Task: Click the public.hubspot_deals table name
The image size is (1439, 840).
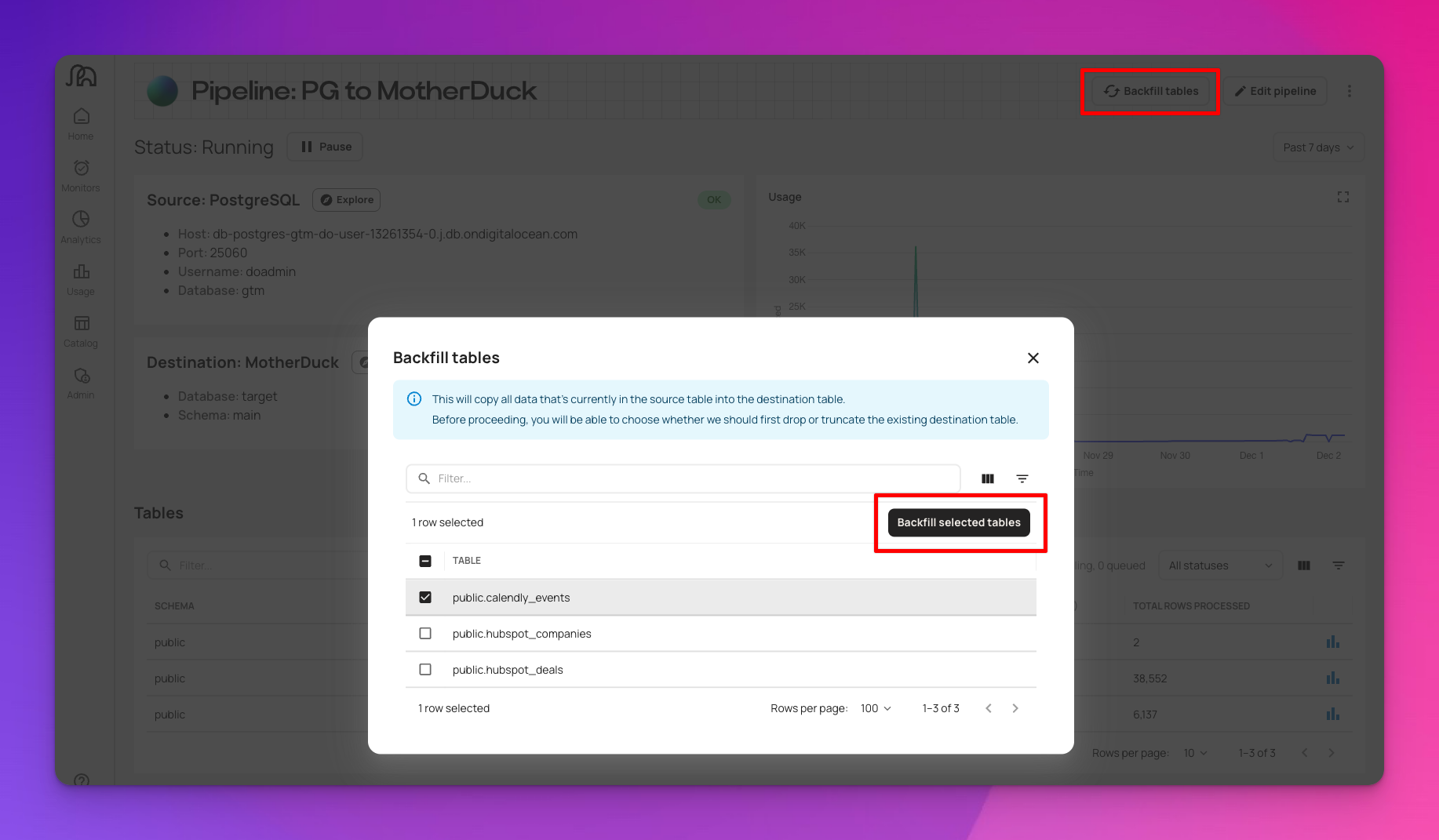Action: pos(508,670)
